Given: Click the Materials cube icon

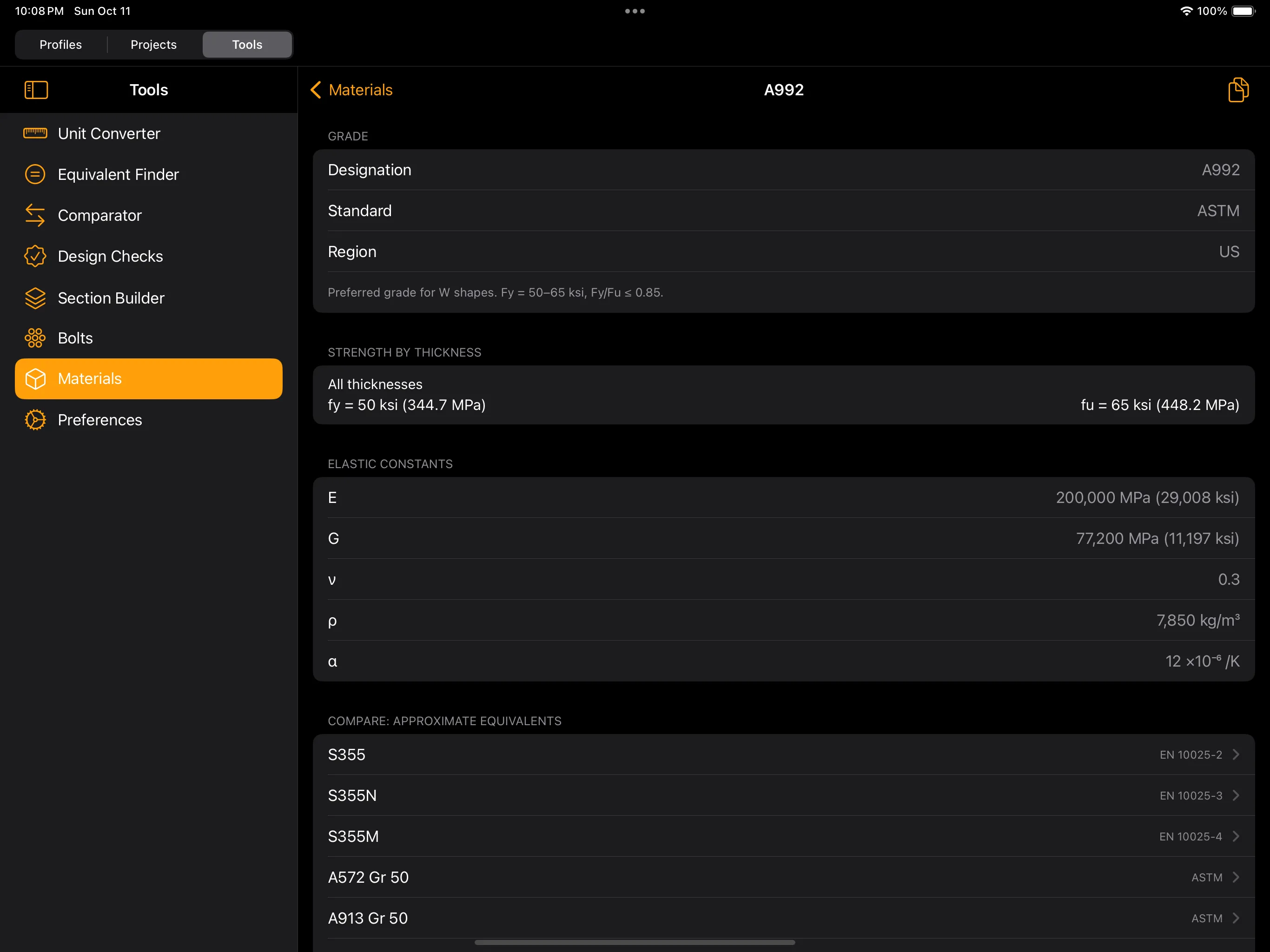Looking at the screenshot, I should coord(35,379).
